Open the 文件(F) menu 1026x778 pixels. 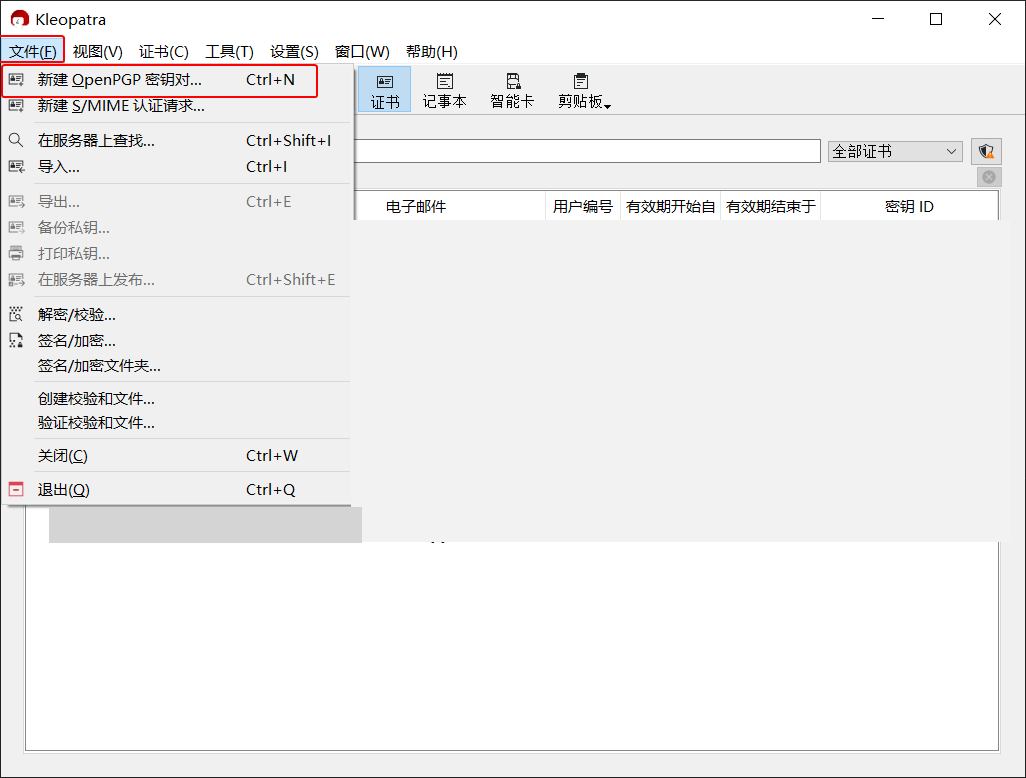pyautogui.click(x=33, y=51)
